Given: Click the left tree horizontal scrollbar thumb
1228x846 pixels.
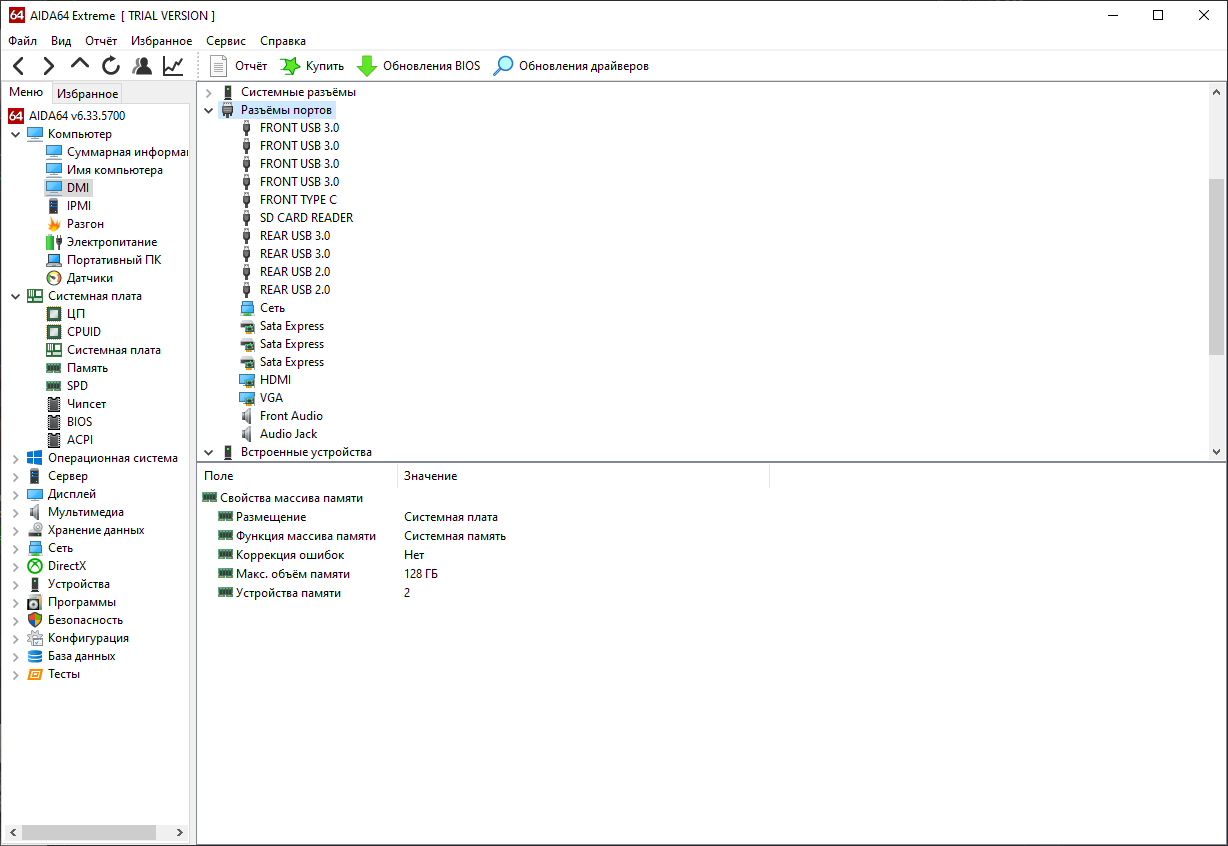Looking at the screenshot, I should tap(88, 832).
